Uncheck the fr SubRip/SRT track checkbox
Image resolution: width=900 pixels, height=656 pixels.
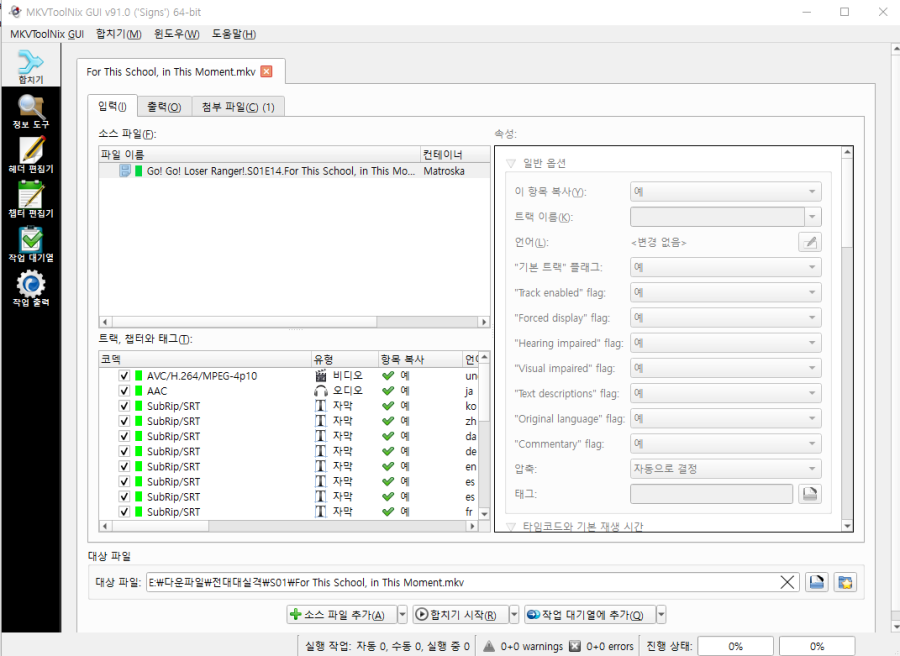click(124, 511)
